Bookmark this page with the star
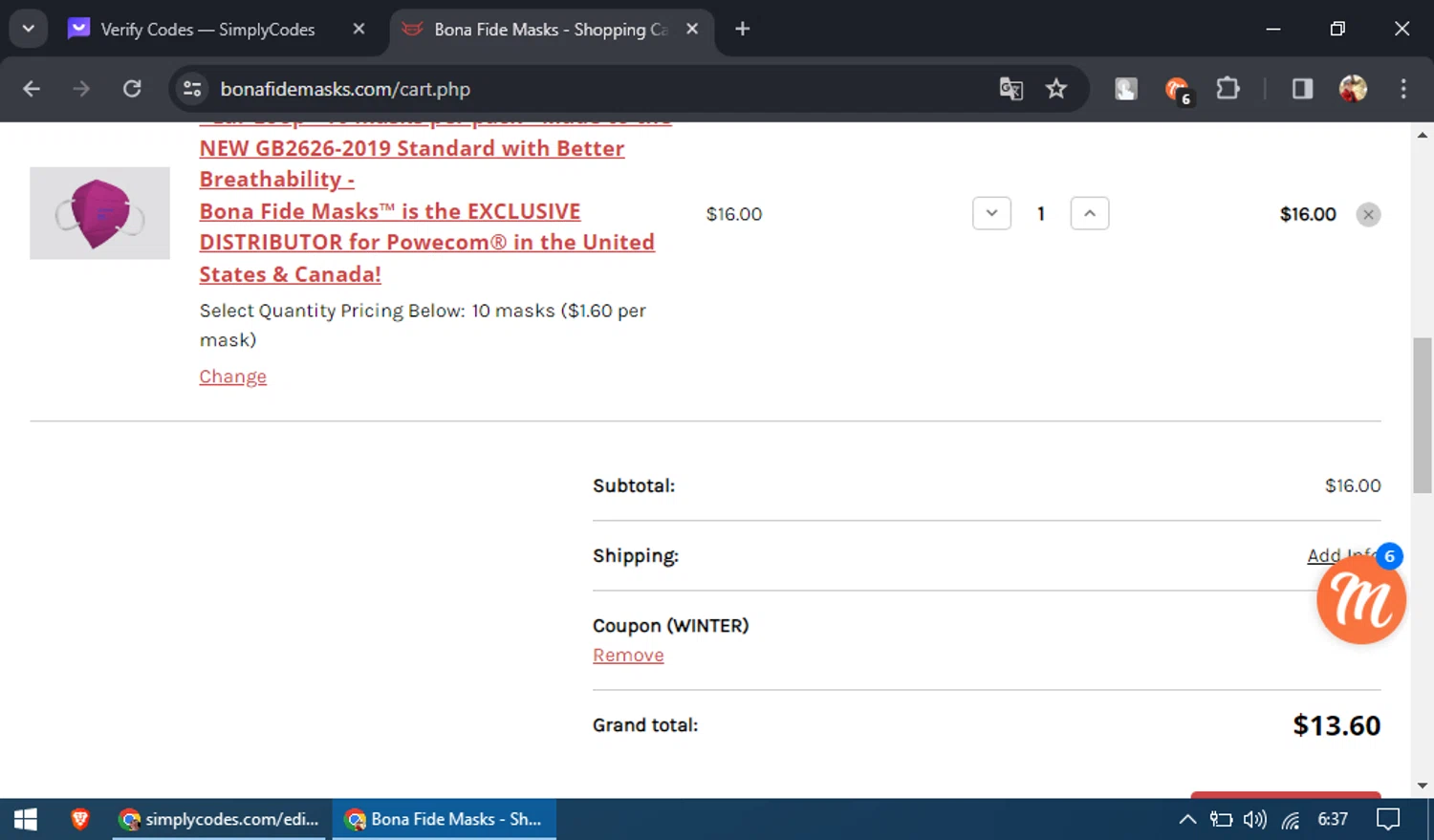The image size is (1434, 840). [x=1056, y=89]
